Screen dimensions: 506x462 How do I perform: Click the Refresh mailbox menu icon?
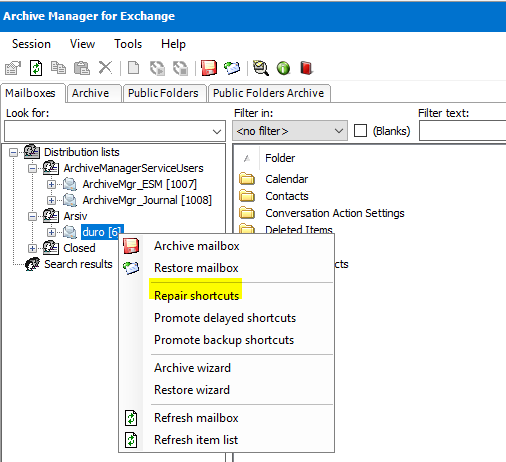[131, 418]
